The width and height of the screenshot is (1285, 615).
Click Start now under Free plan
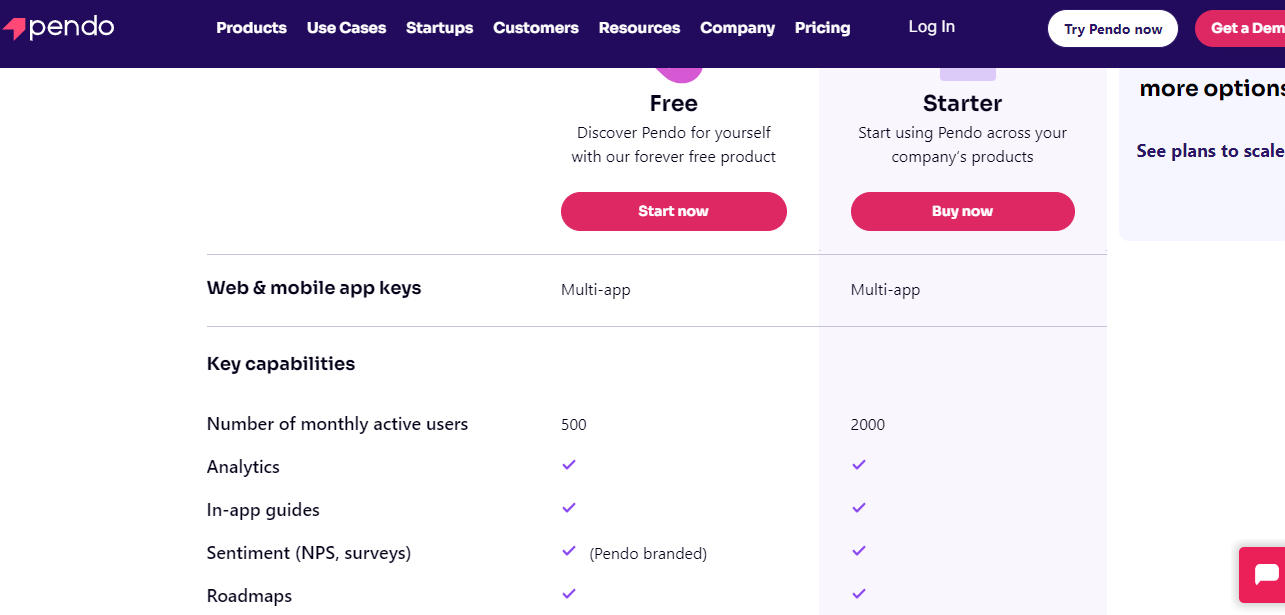pyautogui.click(x=673, y=211)
